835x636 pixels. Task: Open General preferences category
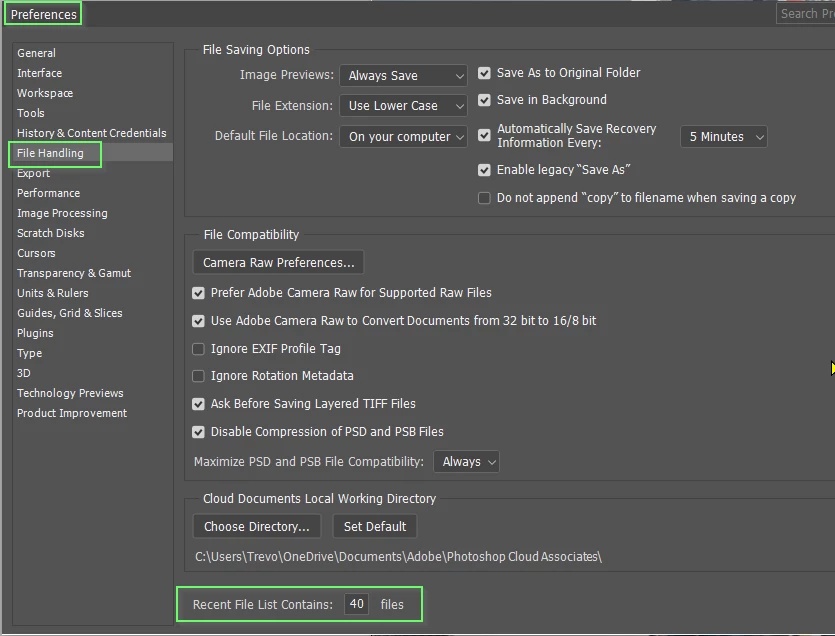pyautogui.click(x=36, y=53)
